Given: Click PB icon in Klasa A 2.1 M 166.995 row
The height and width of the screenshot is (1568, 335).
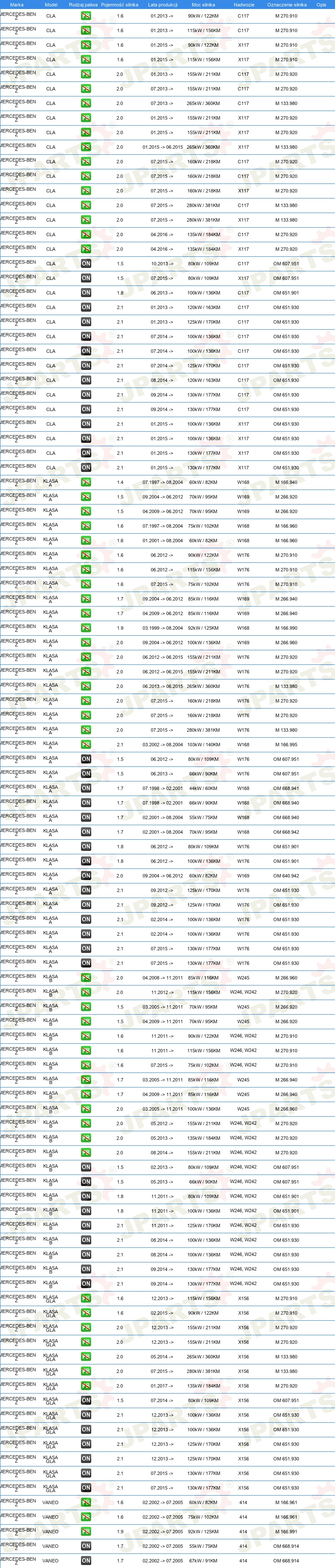Looking at the screenshot, I should click(86, 745).
